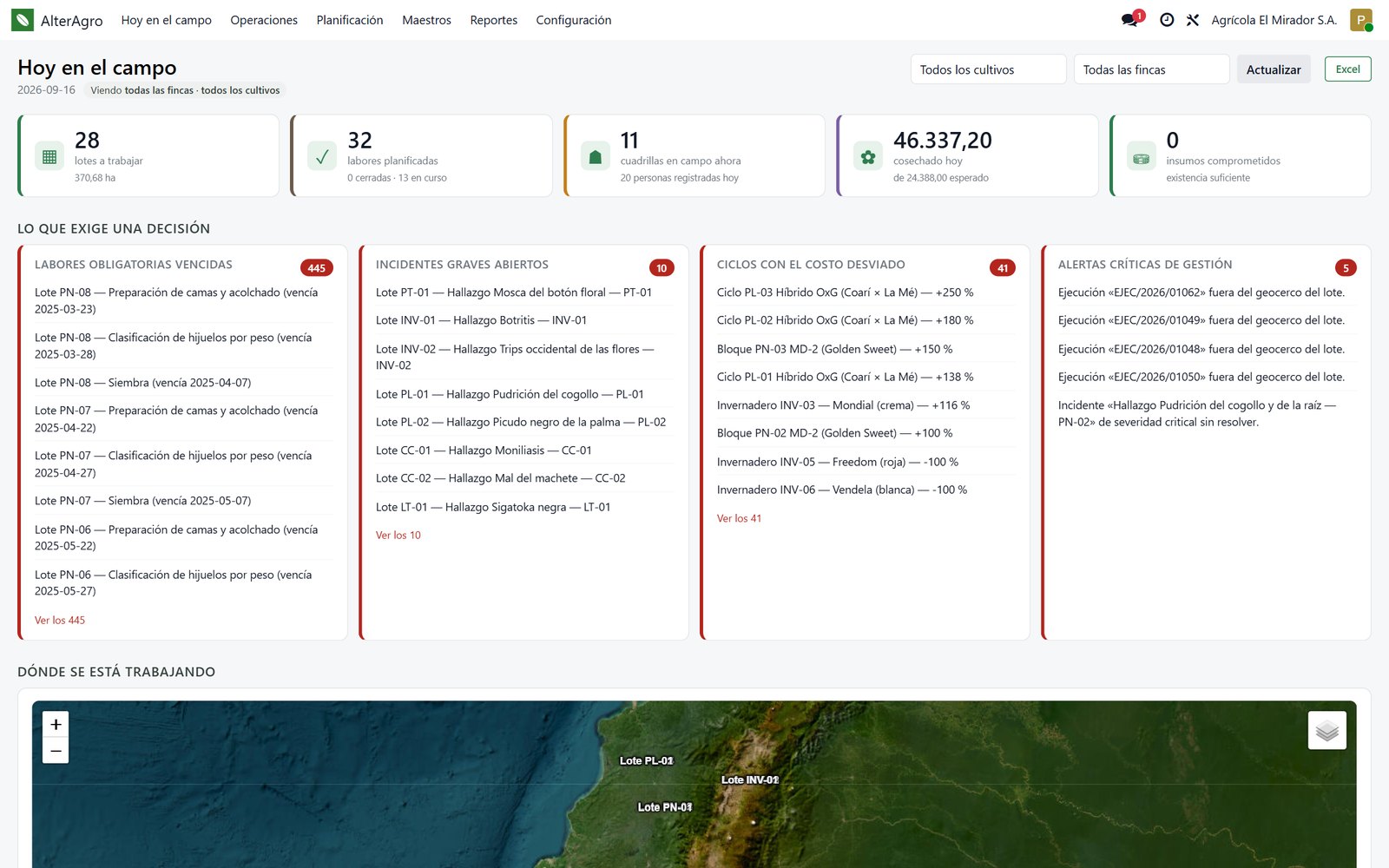Click the labores planificadas checkmark icon
The width and height of the screenshot is (1389, 868).
[322, 157]
